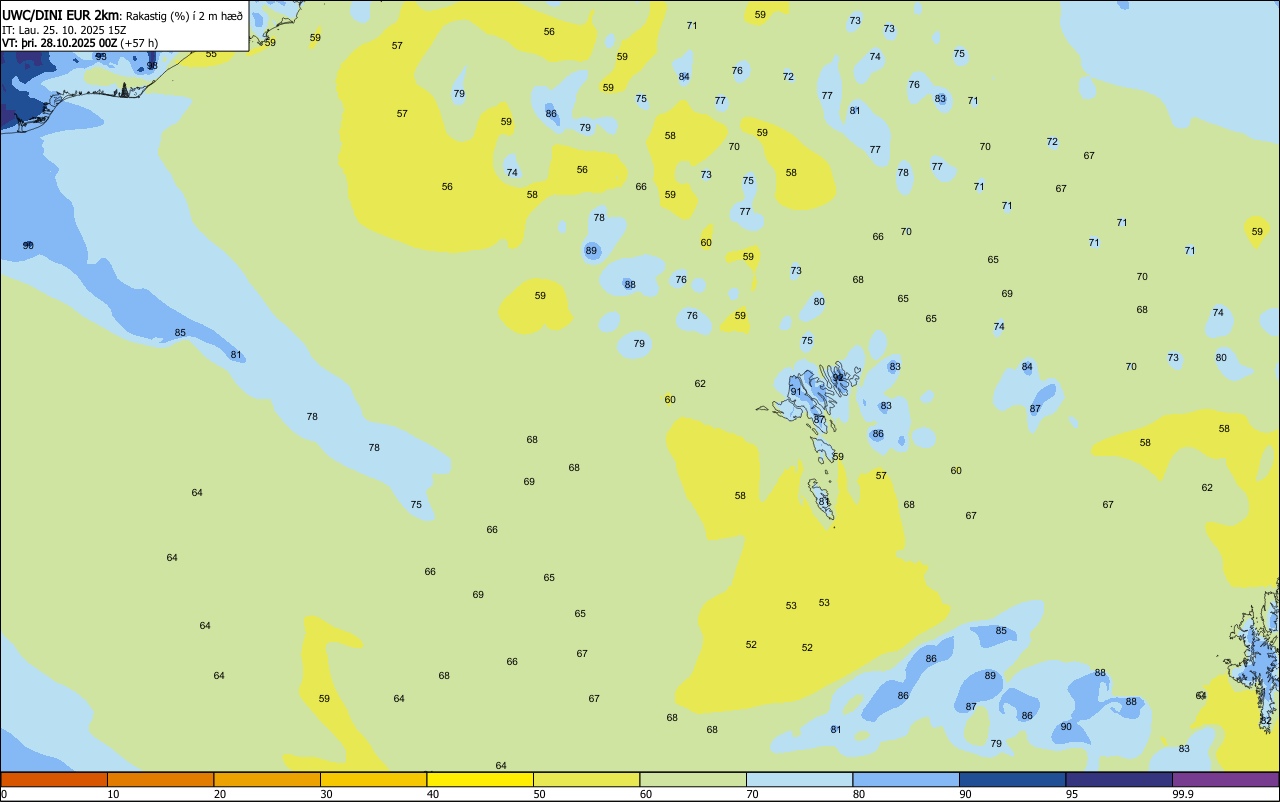
Task: Click the '99.9' tick label on the legend scale
Action: [x=1183, y=794]
